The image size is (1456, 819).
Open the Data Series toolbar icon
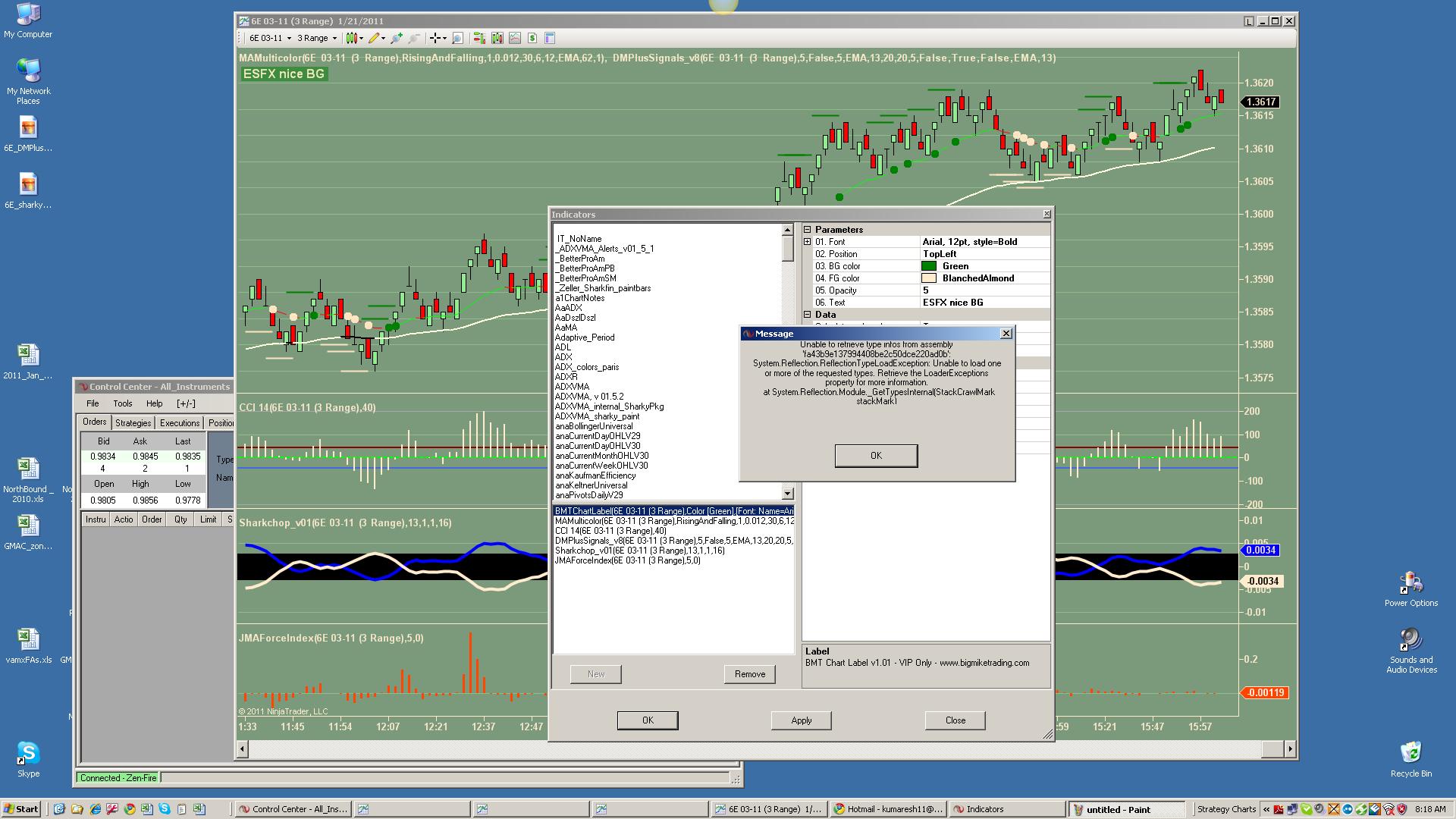[497, 38]
